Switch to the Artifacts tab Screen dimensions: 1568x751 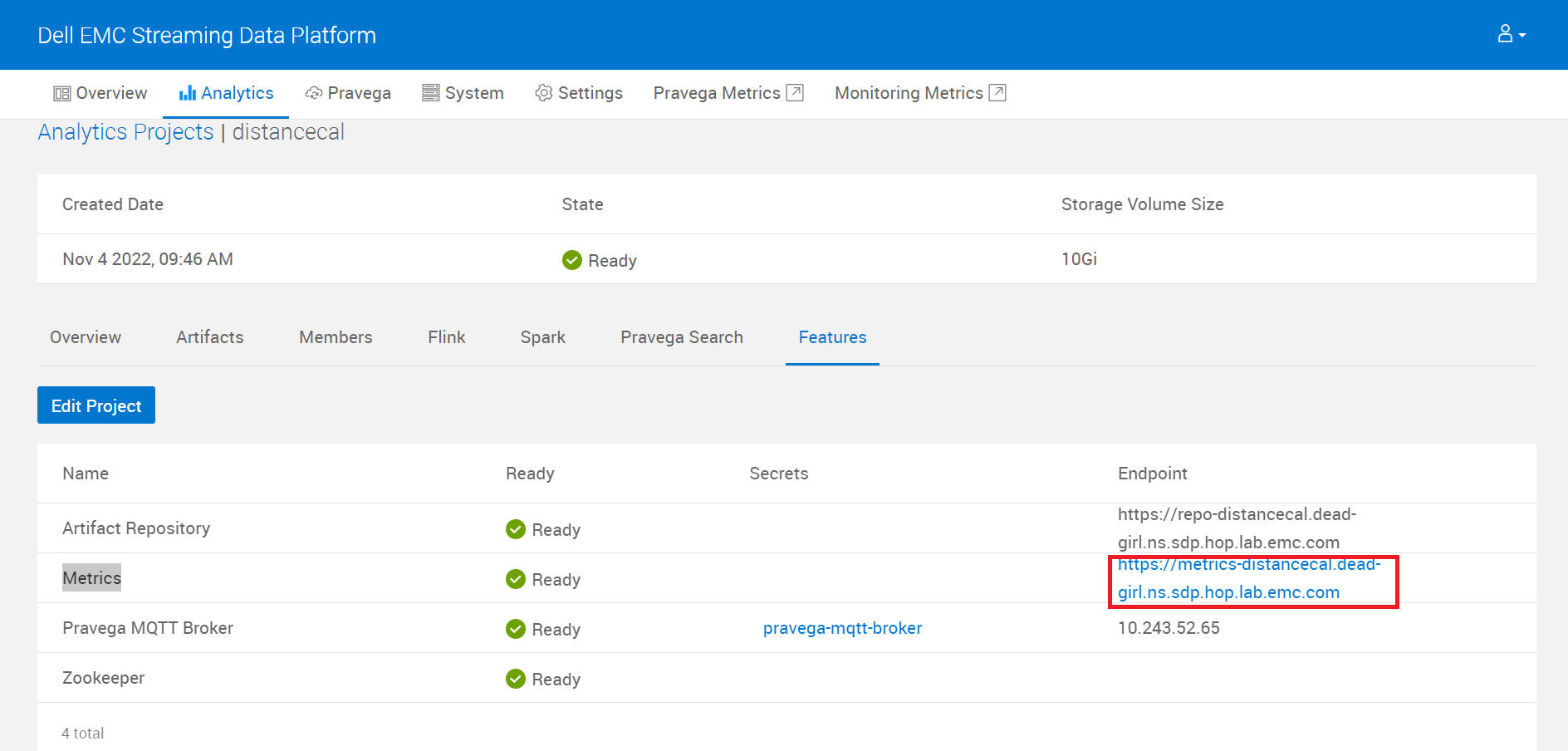[210, 337]
